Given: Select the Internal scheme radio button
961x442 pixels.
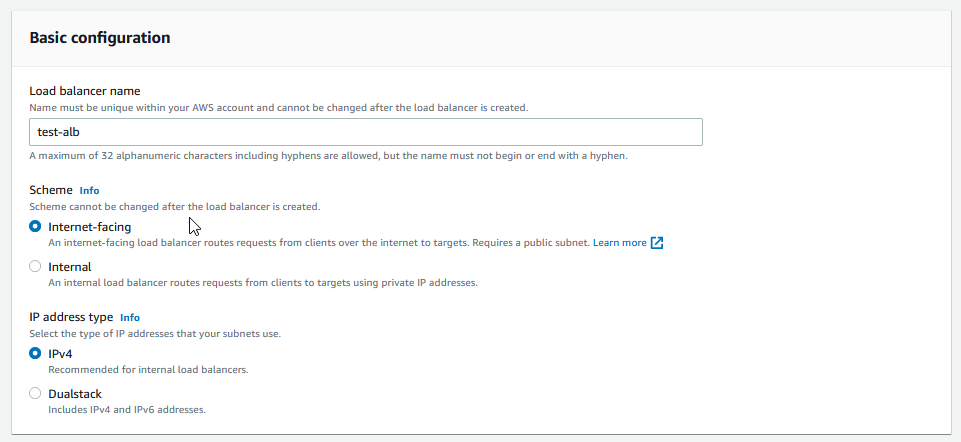Looking at the screenshot, I should 36,267.
